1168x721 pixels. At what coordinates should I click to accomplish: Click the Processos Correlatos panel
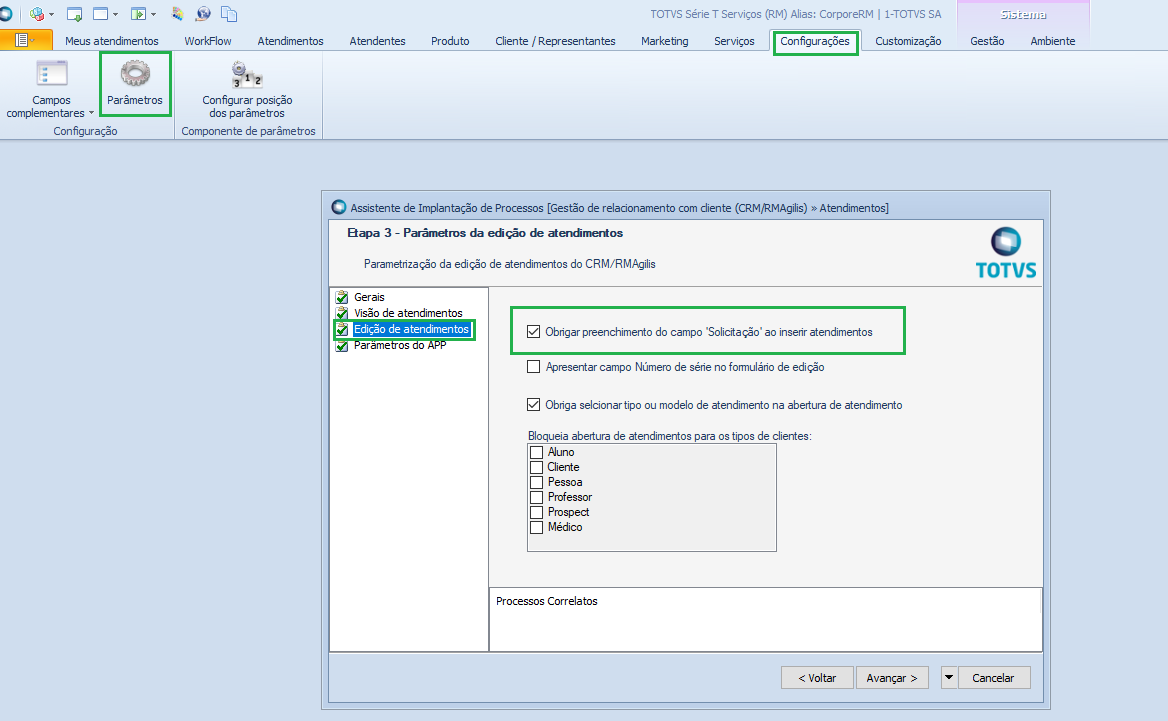pyautogui.click(x=766, y=620)
